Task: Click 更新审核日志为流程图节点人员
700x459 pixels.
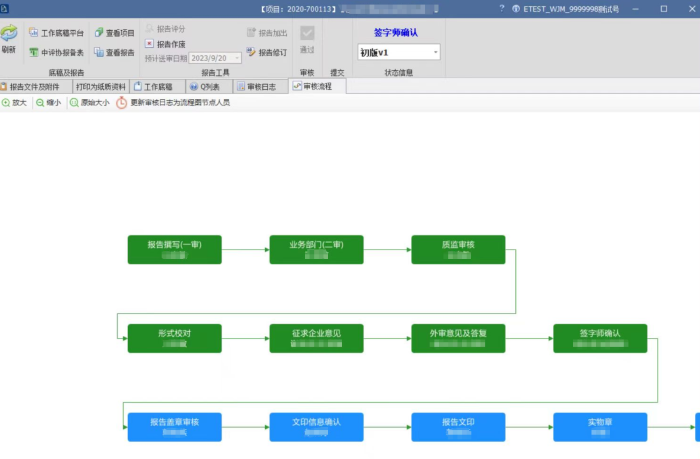Action: [173, 103]
